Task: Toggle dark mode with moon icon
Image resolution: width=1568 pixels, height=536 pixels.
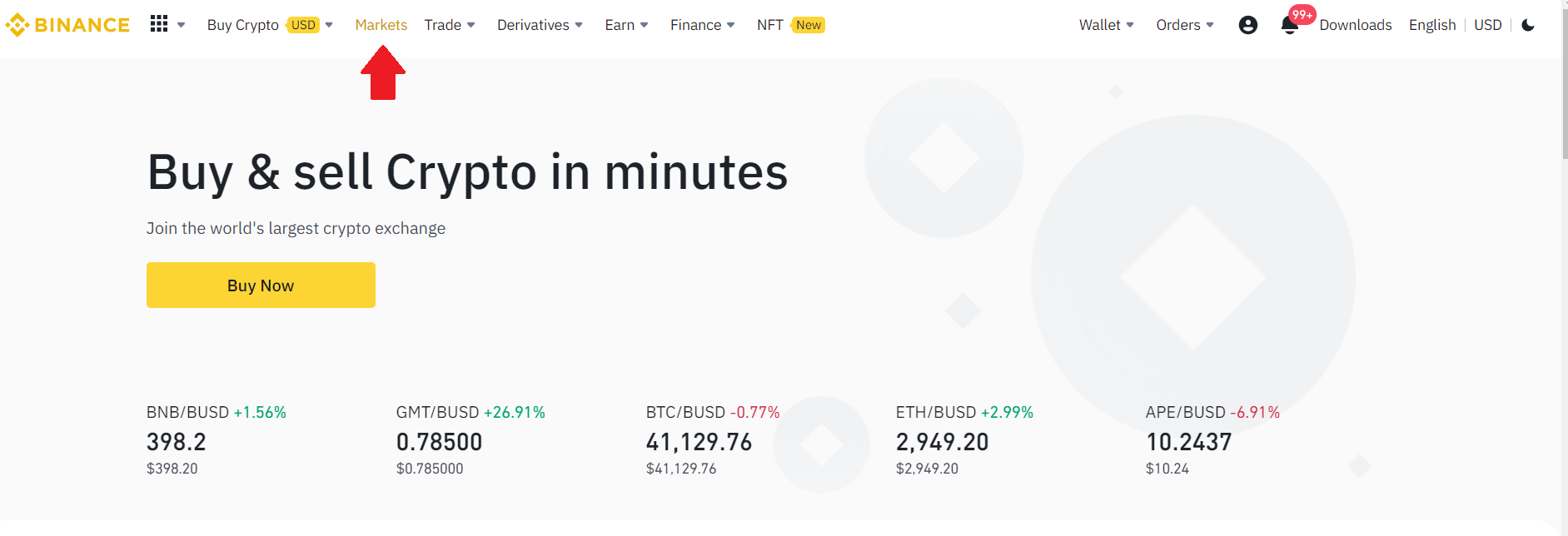Action: (1528, 25)
